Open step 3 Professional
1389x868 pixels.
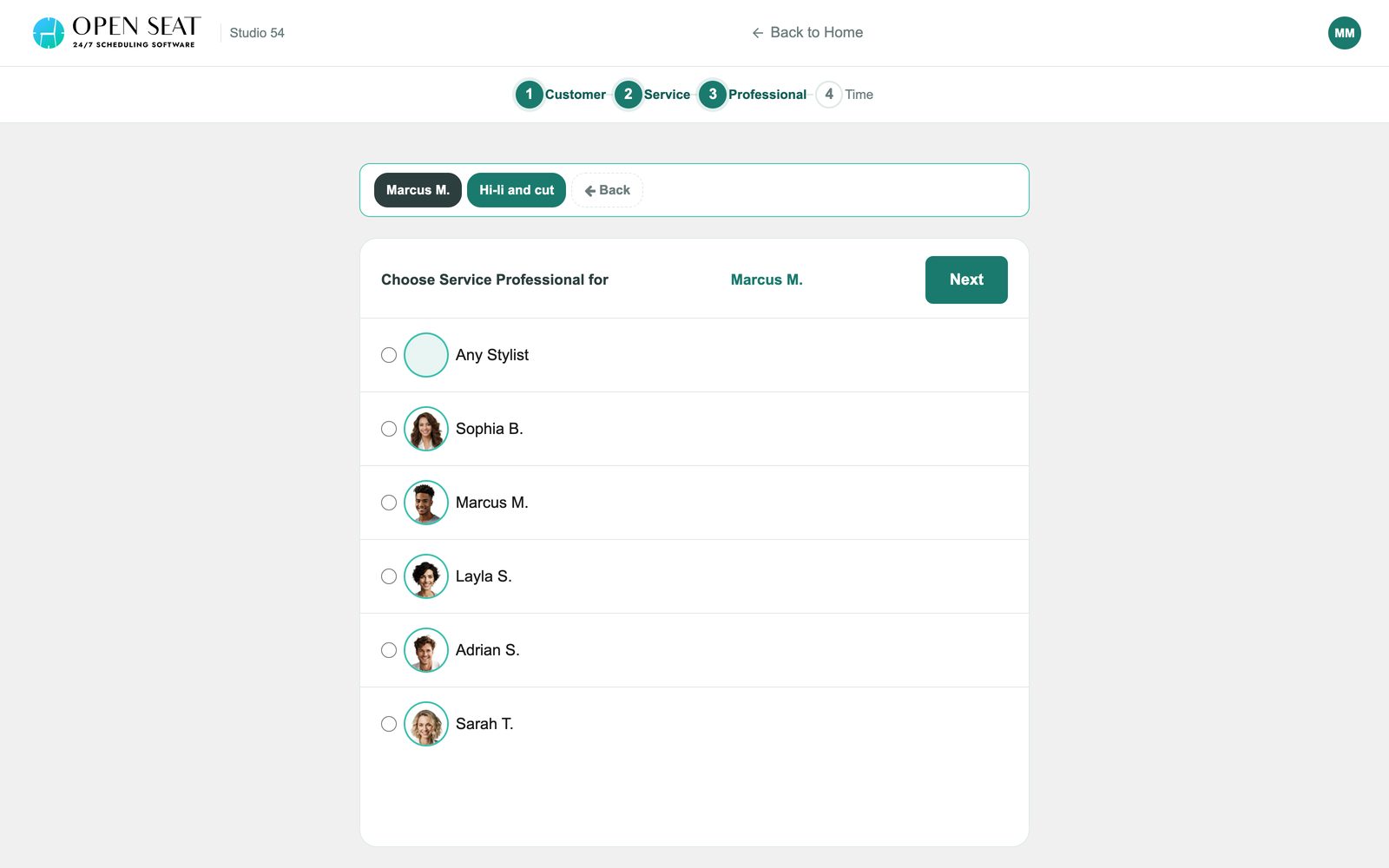(x=753, y=95)
